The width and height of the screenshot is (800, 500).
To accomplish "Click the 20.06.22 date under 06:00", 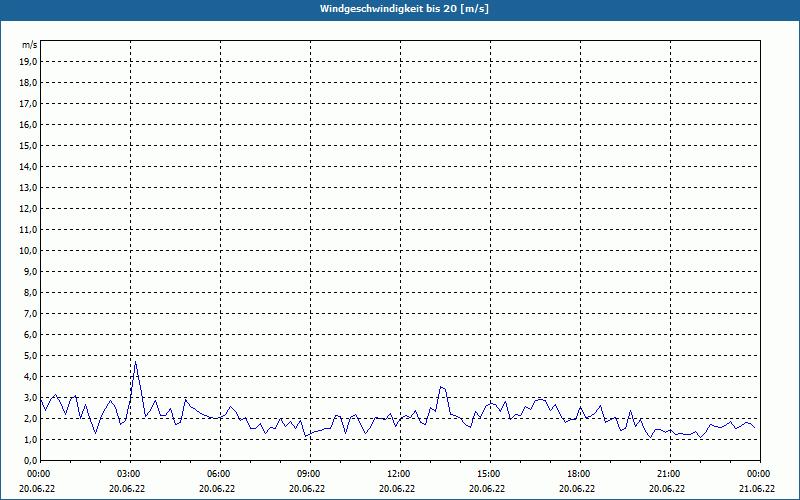I will point(217,489).
